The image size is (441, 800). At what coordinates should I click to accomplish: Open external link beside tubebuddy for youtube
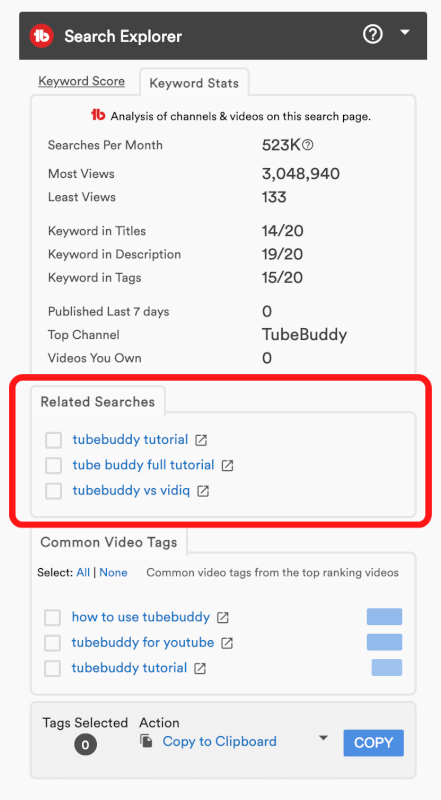[227, 643]
